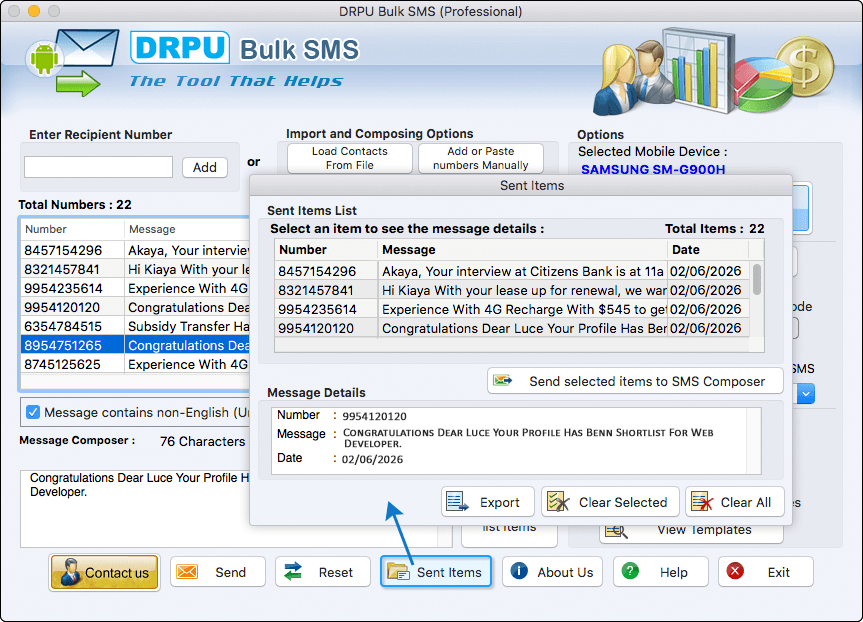
Task: Select highlighted row 8954751265
Action: click(x=135, y=345)
